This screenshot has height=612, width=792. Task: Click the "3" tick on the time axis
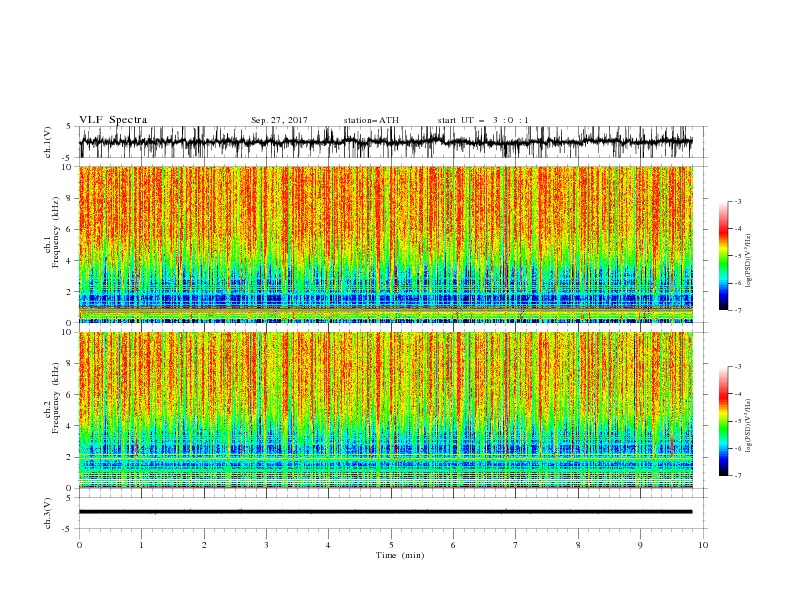266,545
